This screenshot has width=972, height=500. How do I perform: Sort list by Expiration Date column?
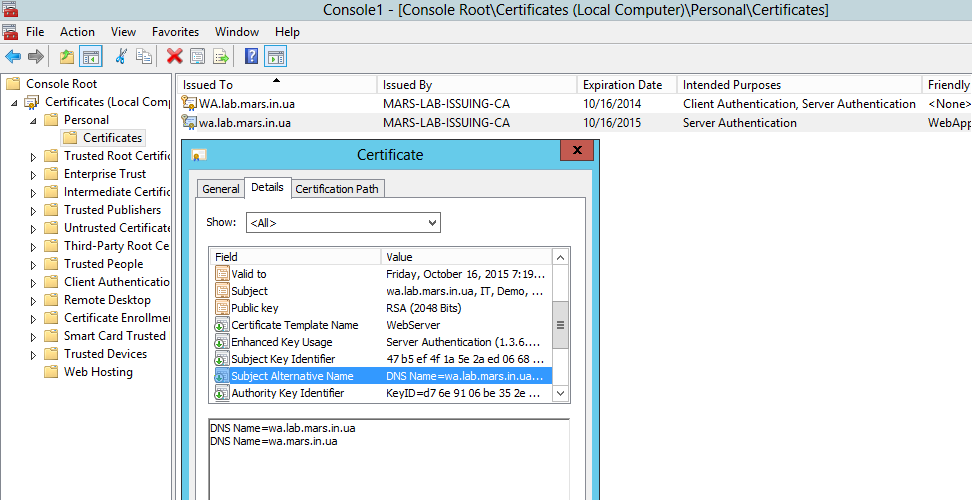tap(622, 85)
